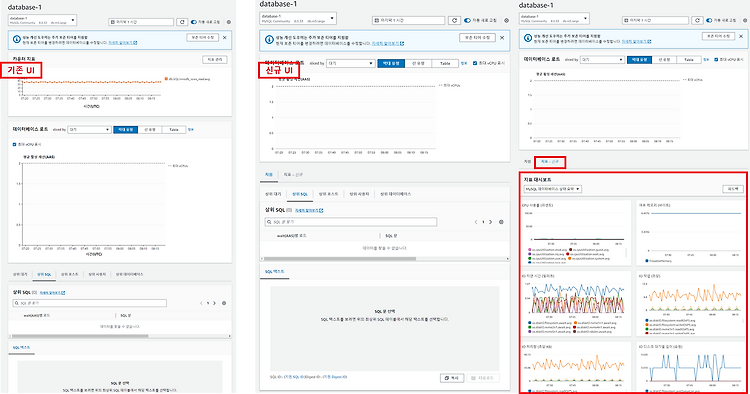Open settings gear in 신규 UI panel header
This screenshot has width=750, height=394.
[507, 21]
